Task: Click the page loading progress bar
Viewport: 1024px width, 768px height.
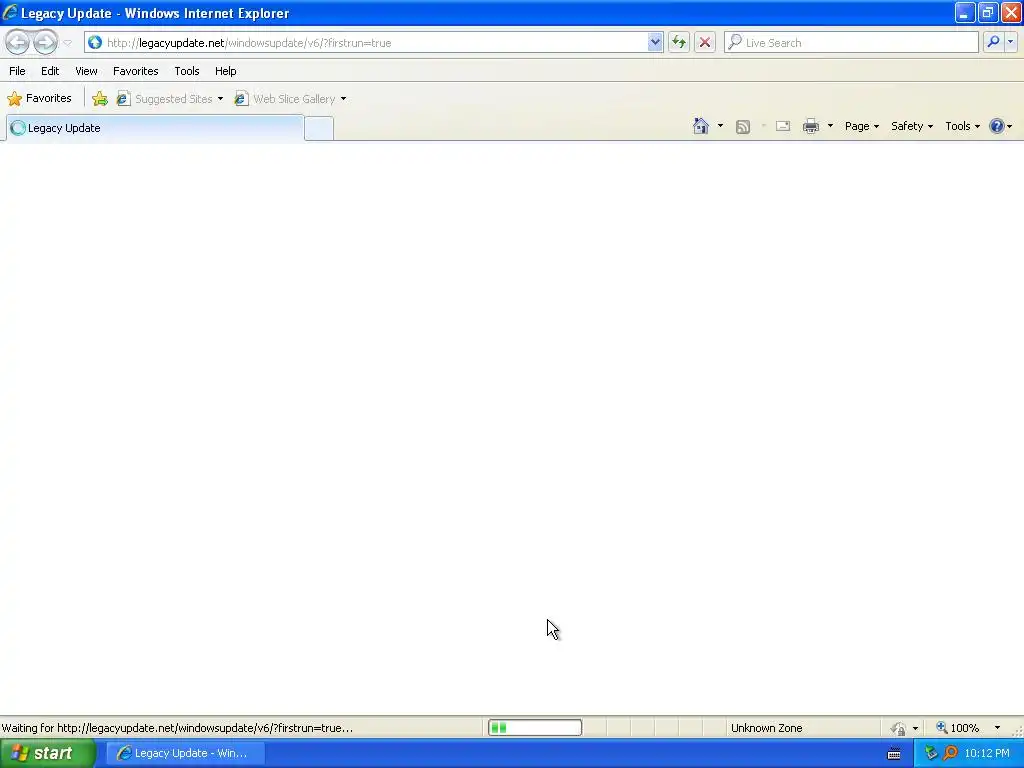Action: click(x=535, y=728)
